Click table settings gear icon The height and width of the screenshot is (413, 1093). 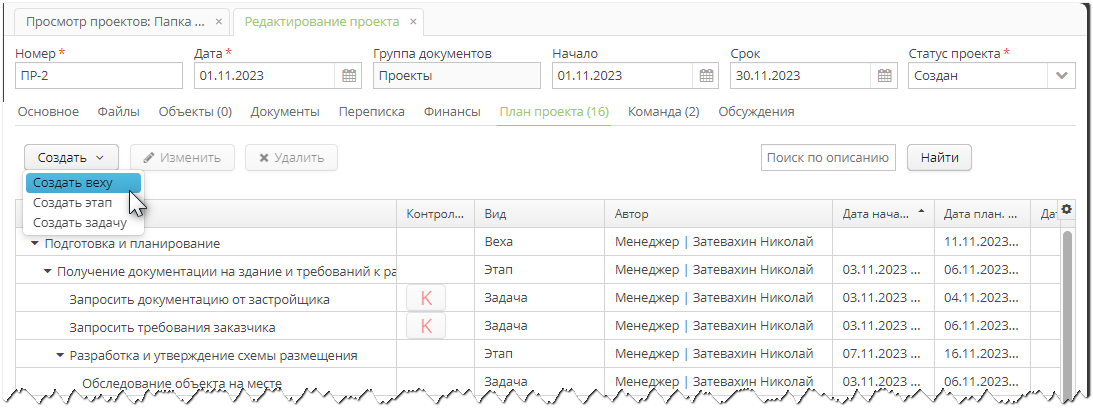pos(1066,209)
